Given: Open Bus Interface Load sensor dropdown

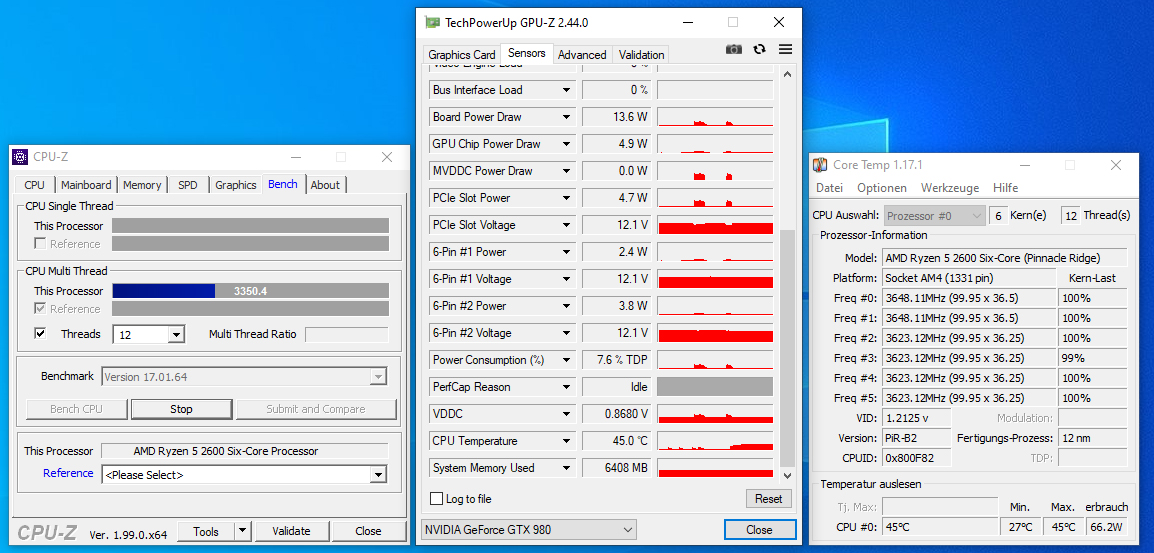Looking at the screenshot, I should [x=567, y=90].
